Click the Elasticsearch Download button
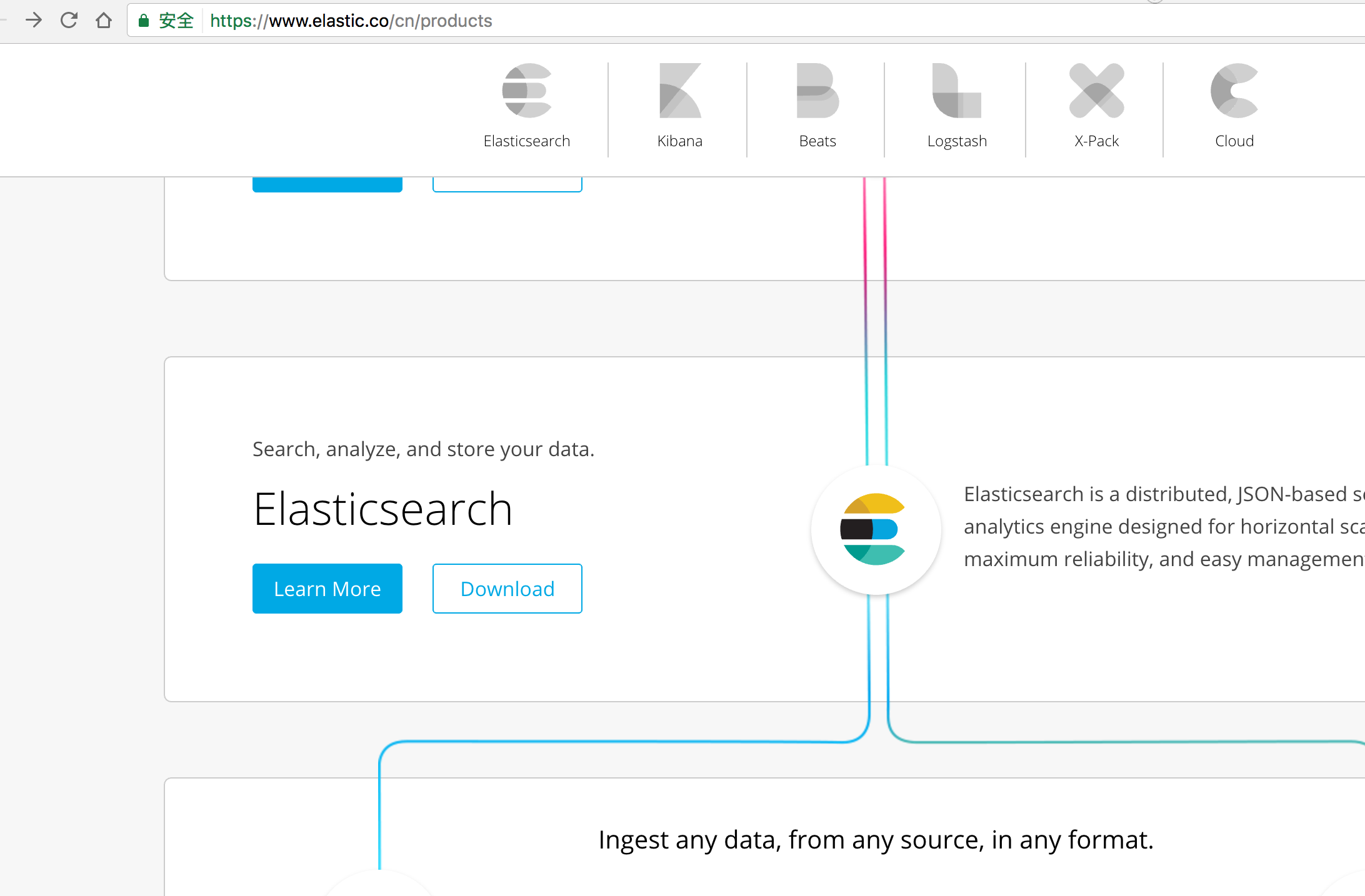 point(507,589)
